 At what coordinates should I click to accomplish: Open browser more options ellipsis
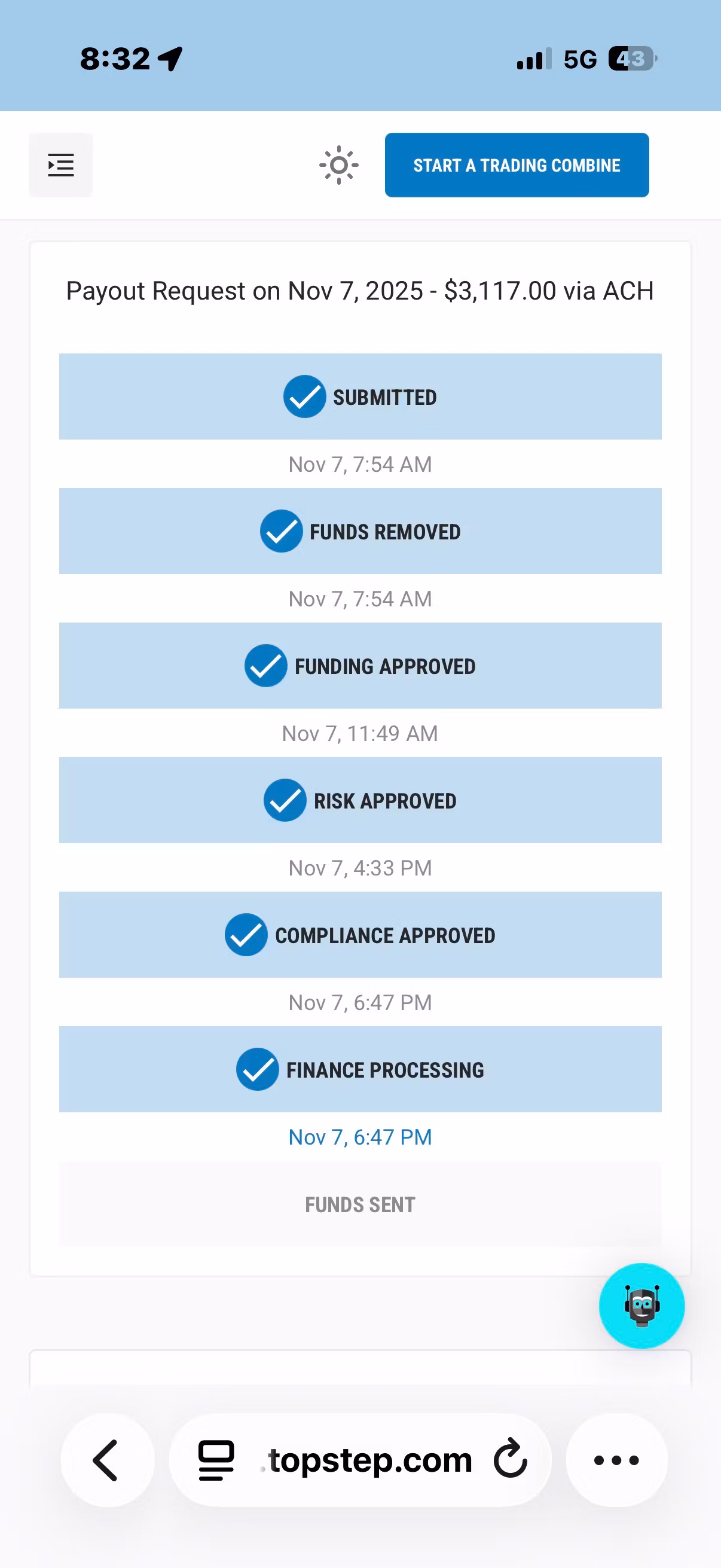[616, 1460]
